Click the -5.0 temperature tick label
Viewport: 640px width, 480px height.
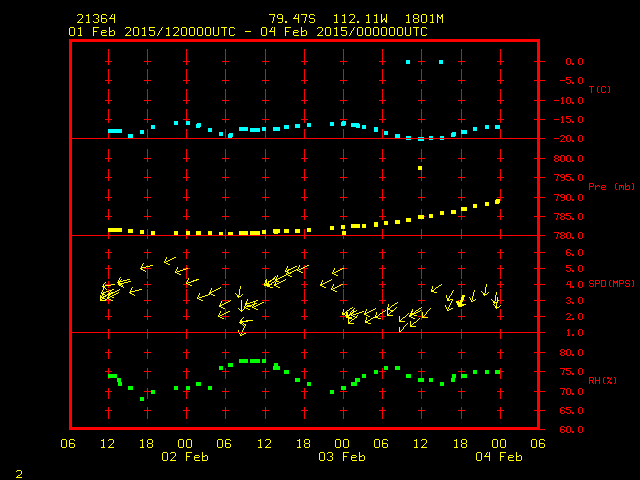click(x=571, y=80)
